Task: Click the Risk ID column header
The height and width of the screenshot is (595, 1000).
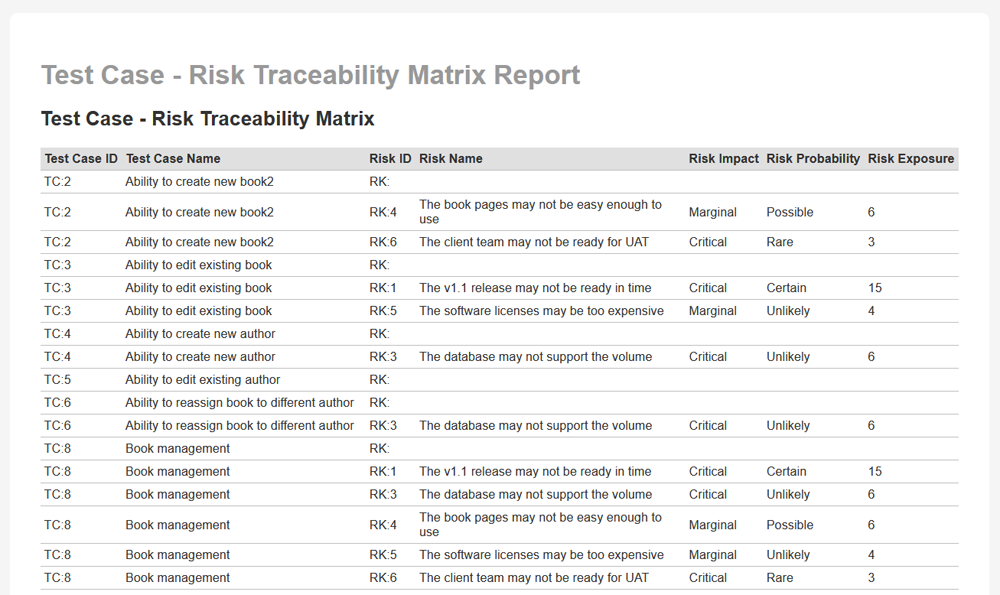Action: pos(390,158)
